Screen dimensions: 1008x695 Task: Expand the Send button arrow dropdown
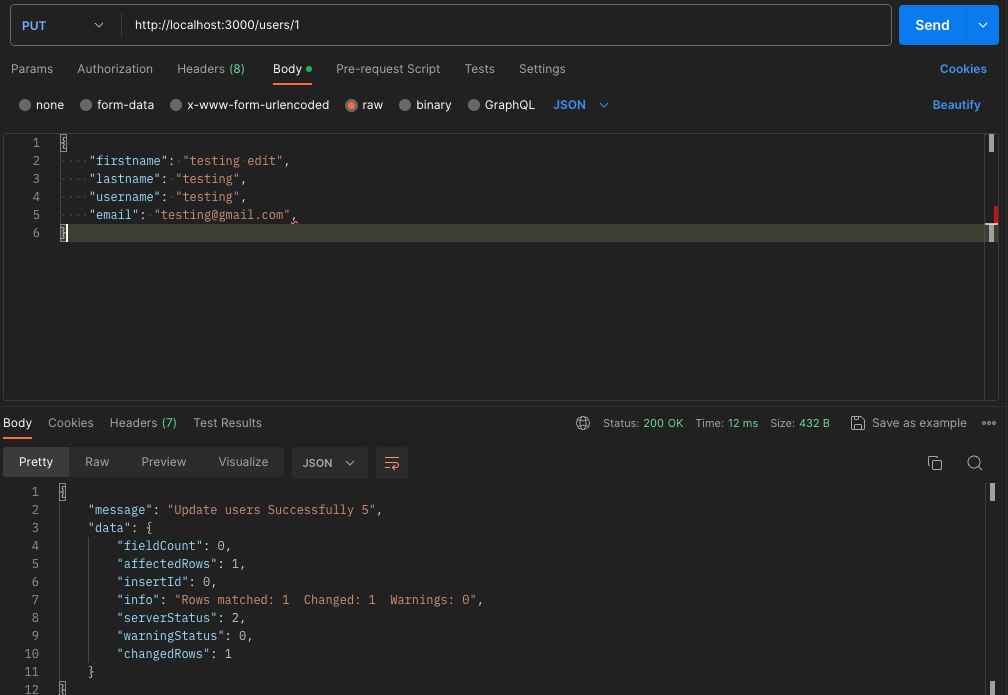[x=982, y=25]
